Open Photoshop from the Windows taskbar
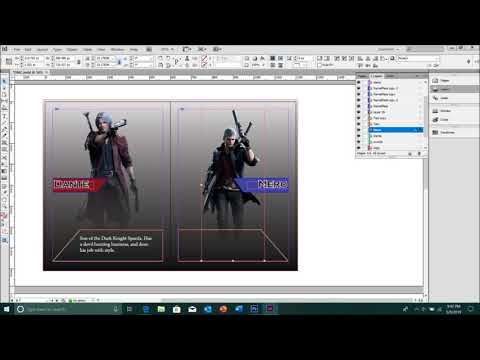The width and height of the screenshot is (480, 360). pyautogui.click(x=254, y=309)
